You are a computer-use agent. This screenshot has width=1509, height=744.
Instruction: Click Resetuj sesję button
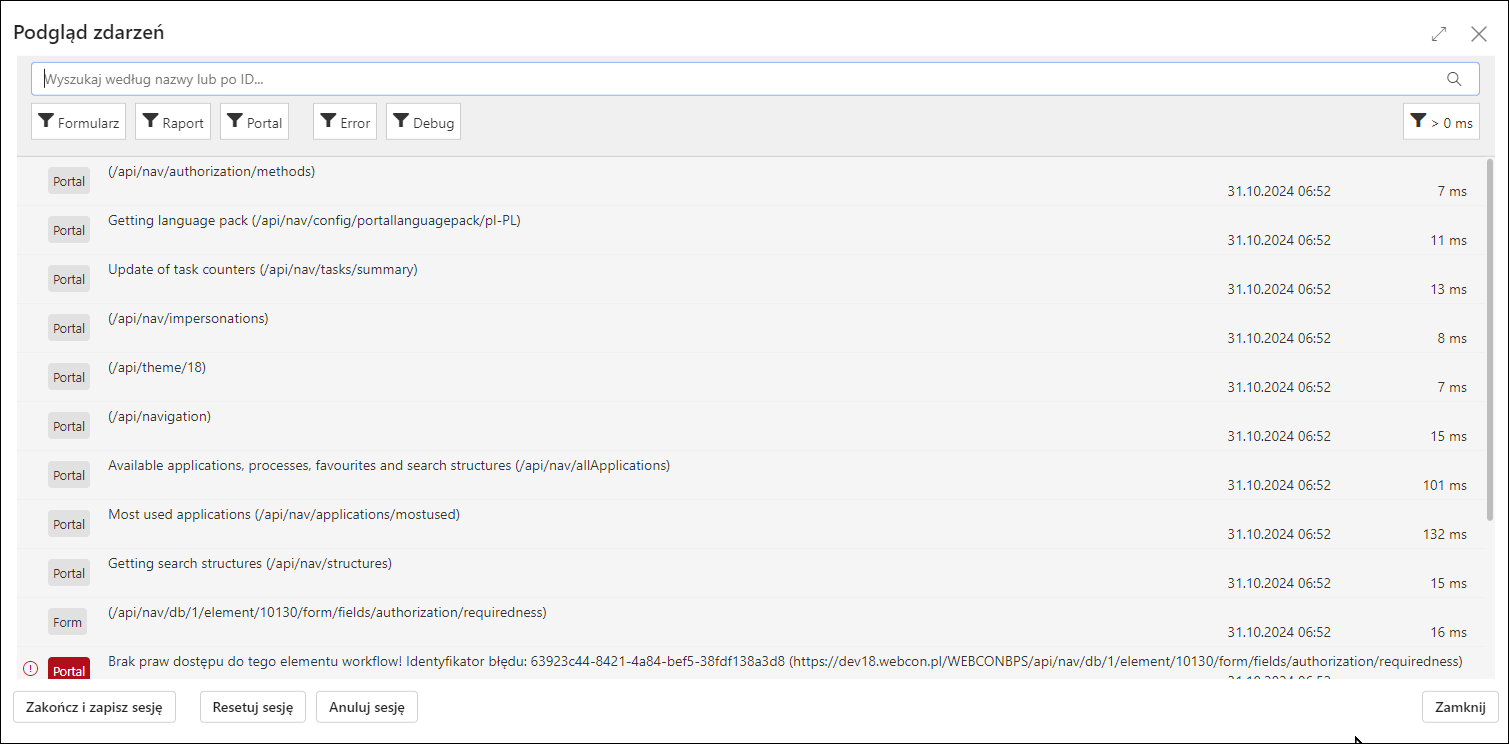click(x=253, y=707)
